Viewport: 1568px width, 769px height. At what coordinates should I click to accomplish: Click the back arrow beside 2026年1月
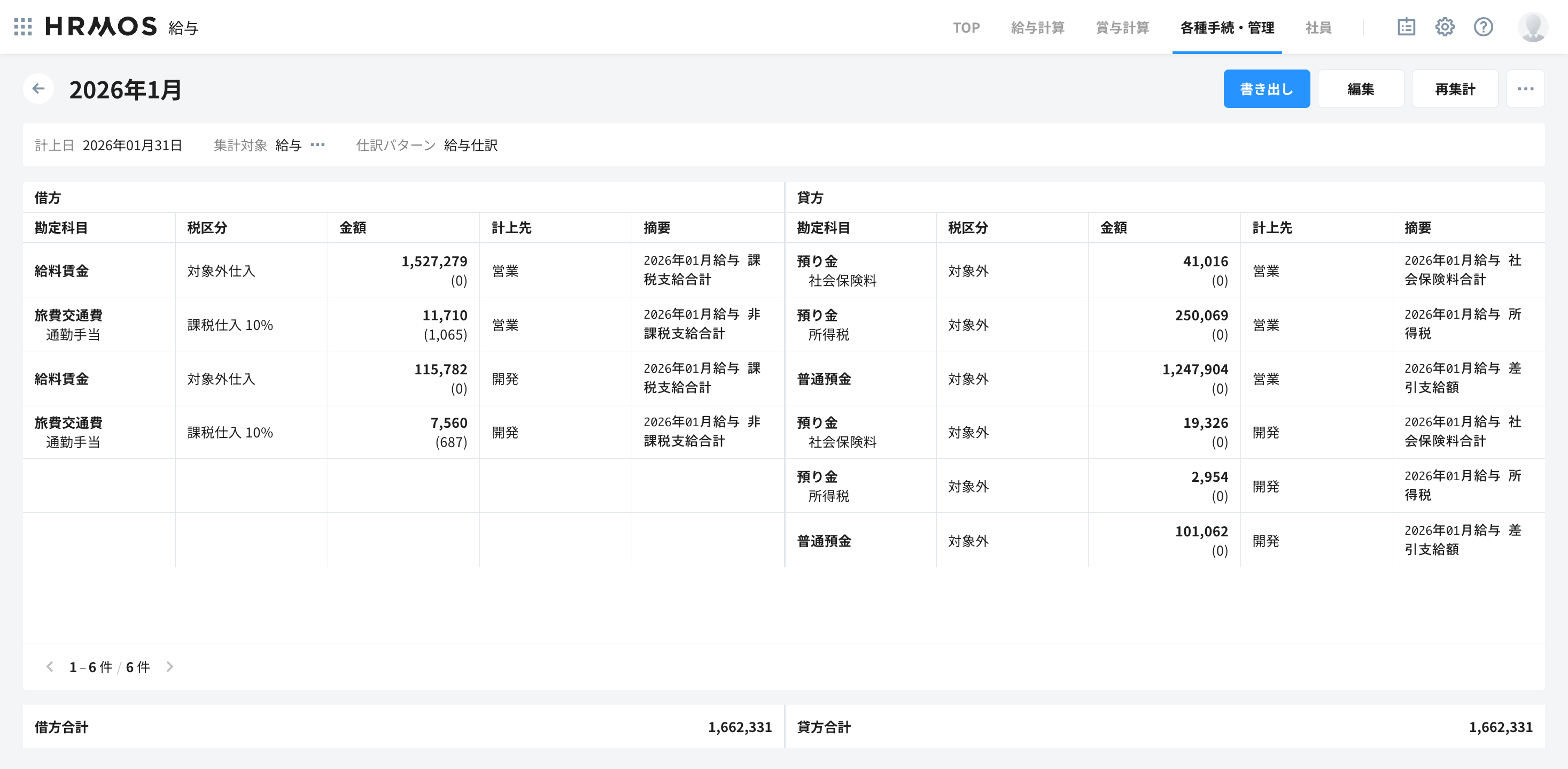38,89
